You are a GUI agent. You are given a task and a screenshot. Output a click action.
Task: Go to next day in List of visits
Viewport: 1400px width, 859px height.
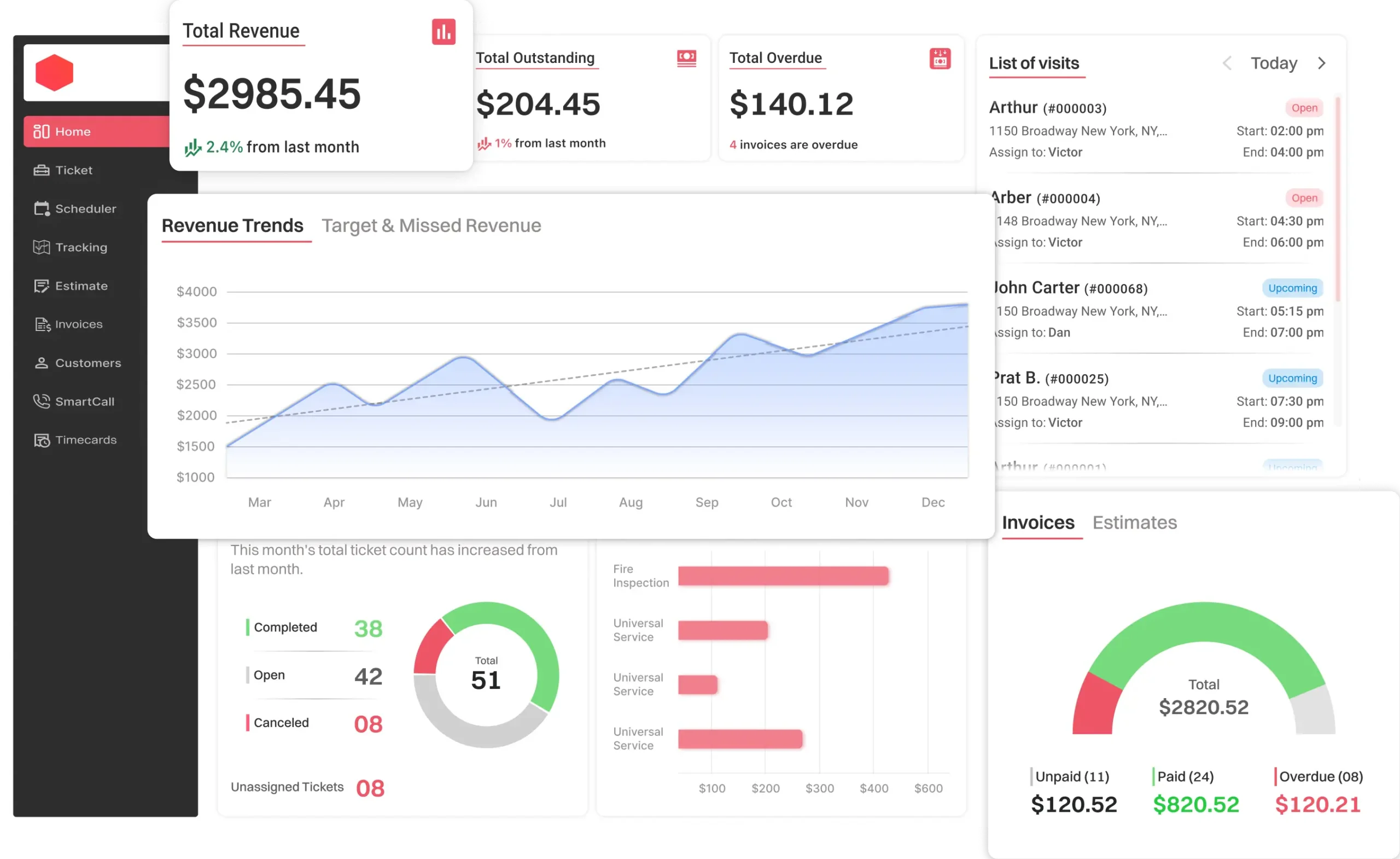pos(1322,63)
